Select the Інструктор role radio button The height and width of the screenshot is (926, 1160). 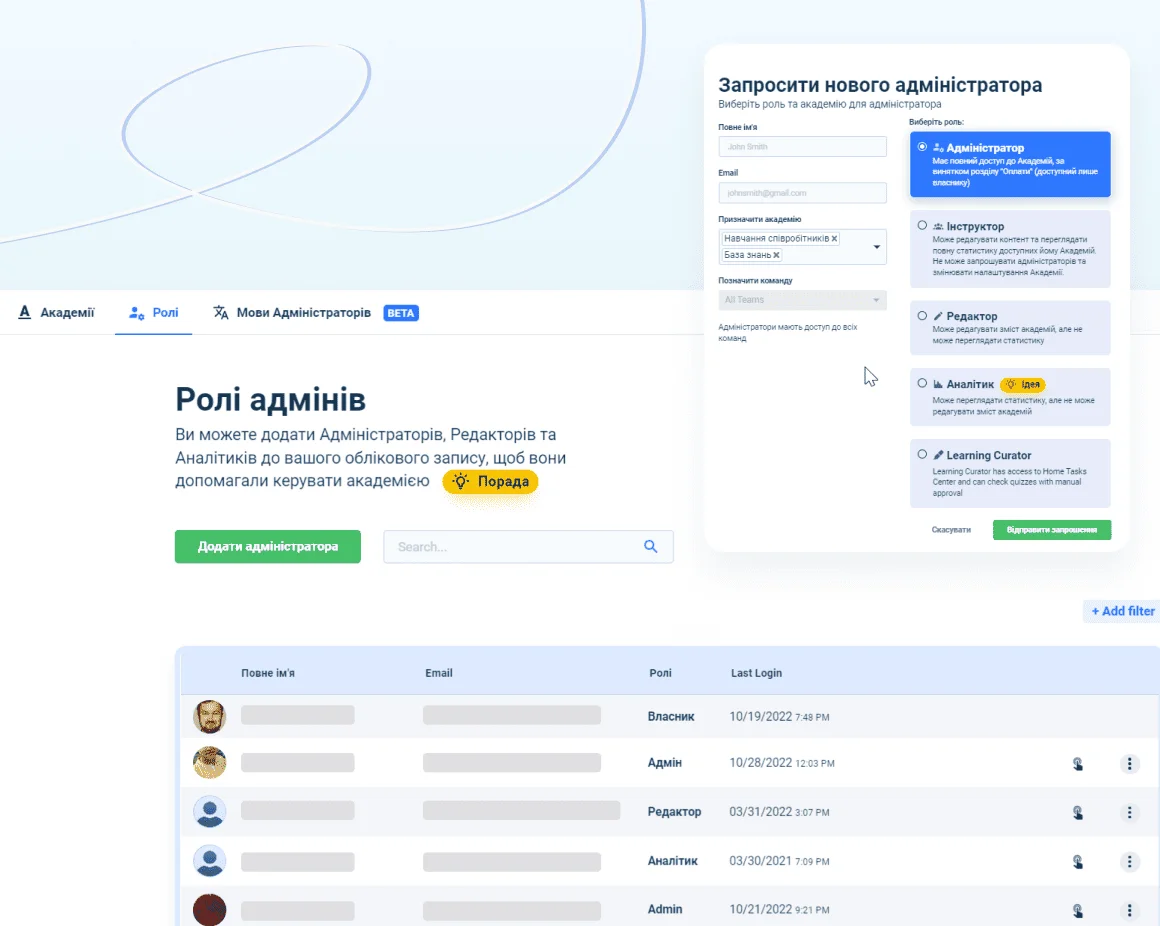[x=922, y=226]
